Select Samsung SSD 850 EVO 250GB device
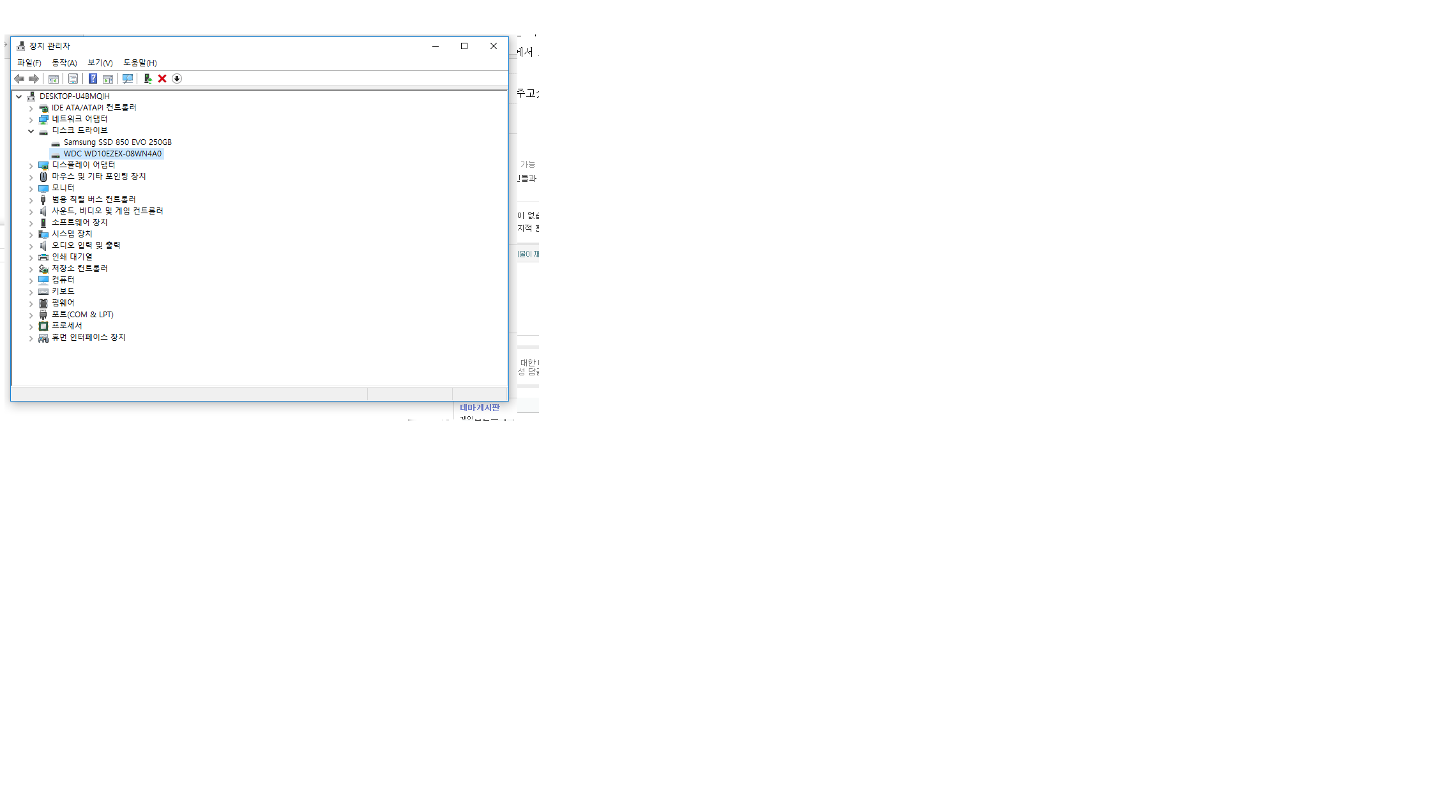 coord(118,142)
